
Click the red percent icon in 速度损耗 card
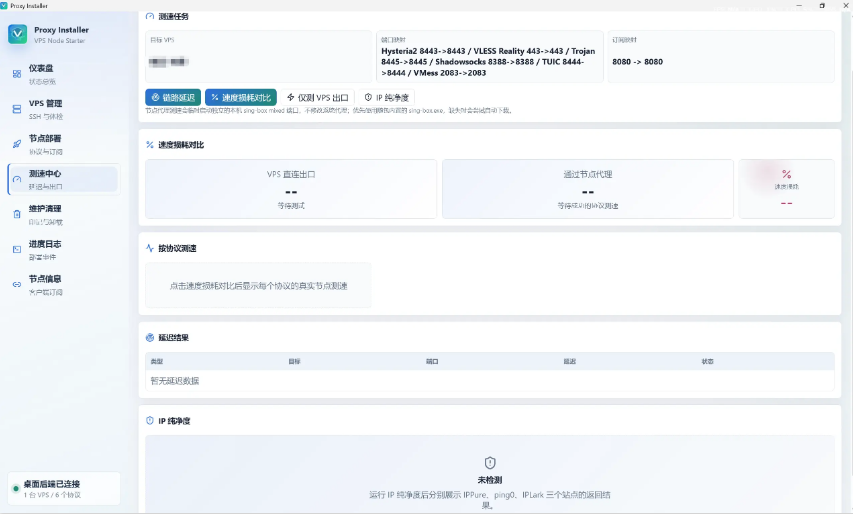tap(787, 174)
